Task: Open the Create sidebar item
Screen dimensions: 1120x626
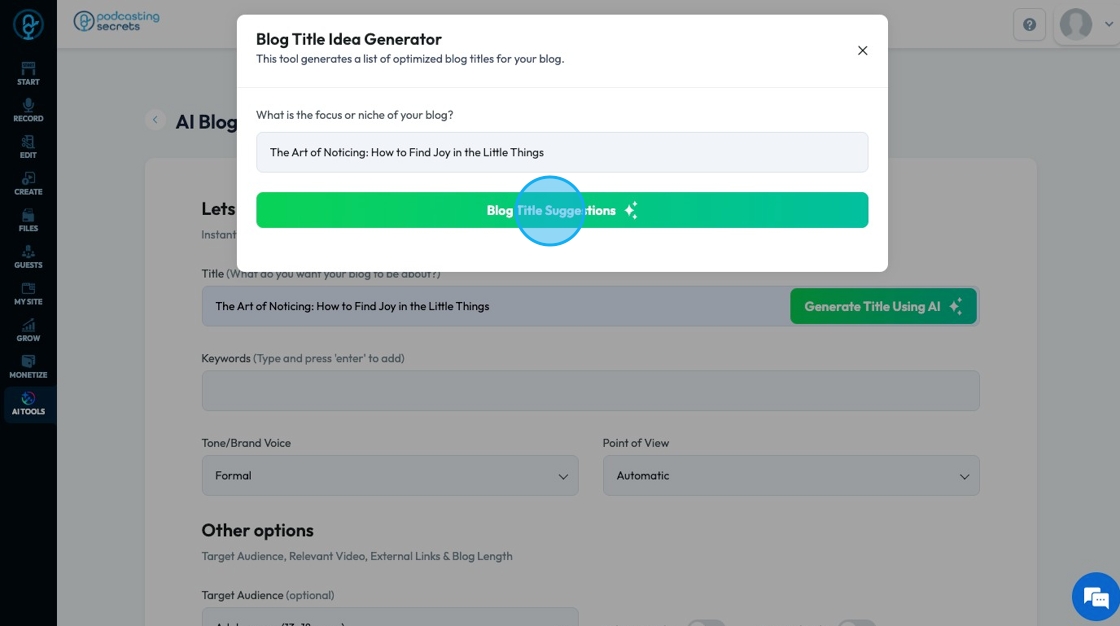Action: click(x=28, y=183)
